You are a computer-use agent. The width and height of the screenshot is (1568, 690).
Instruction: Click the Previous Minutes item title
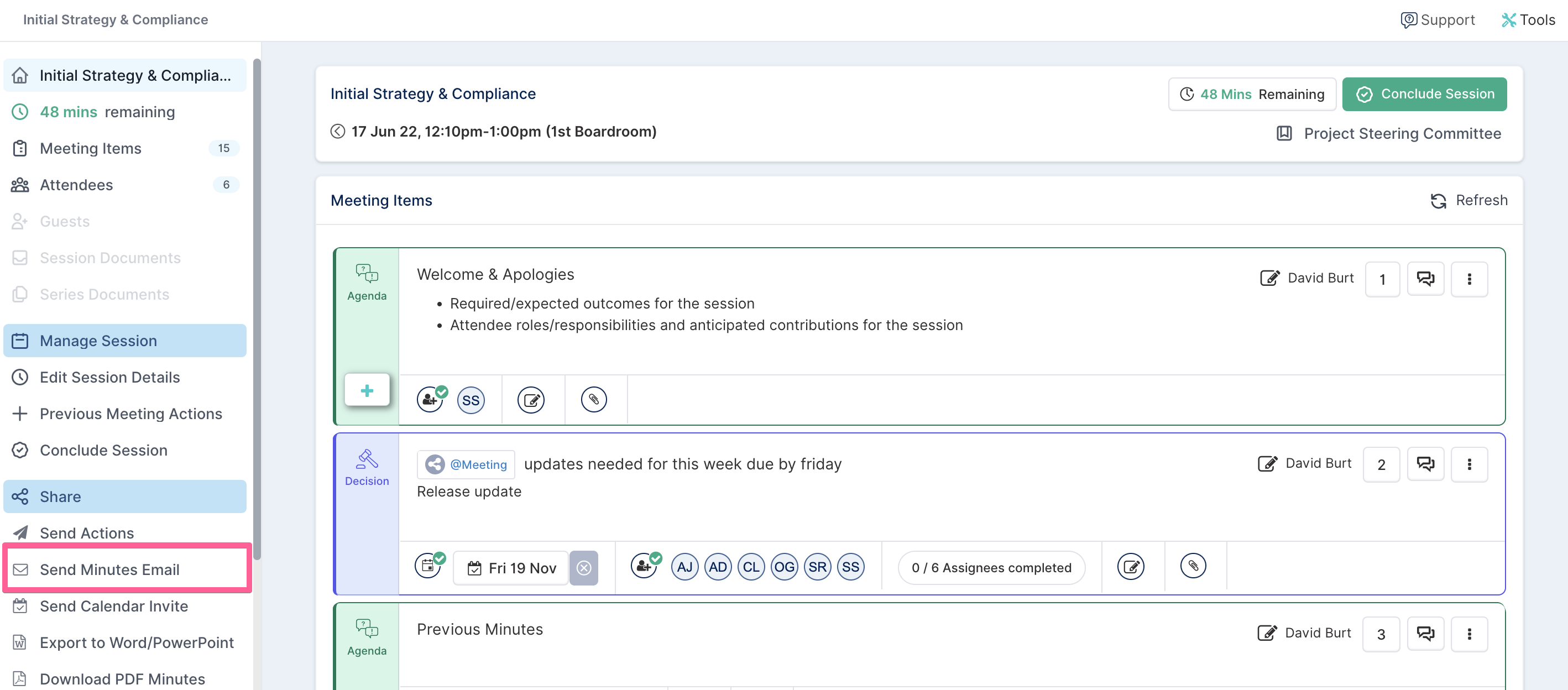pos(480,629)
